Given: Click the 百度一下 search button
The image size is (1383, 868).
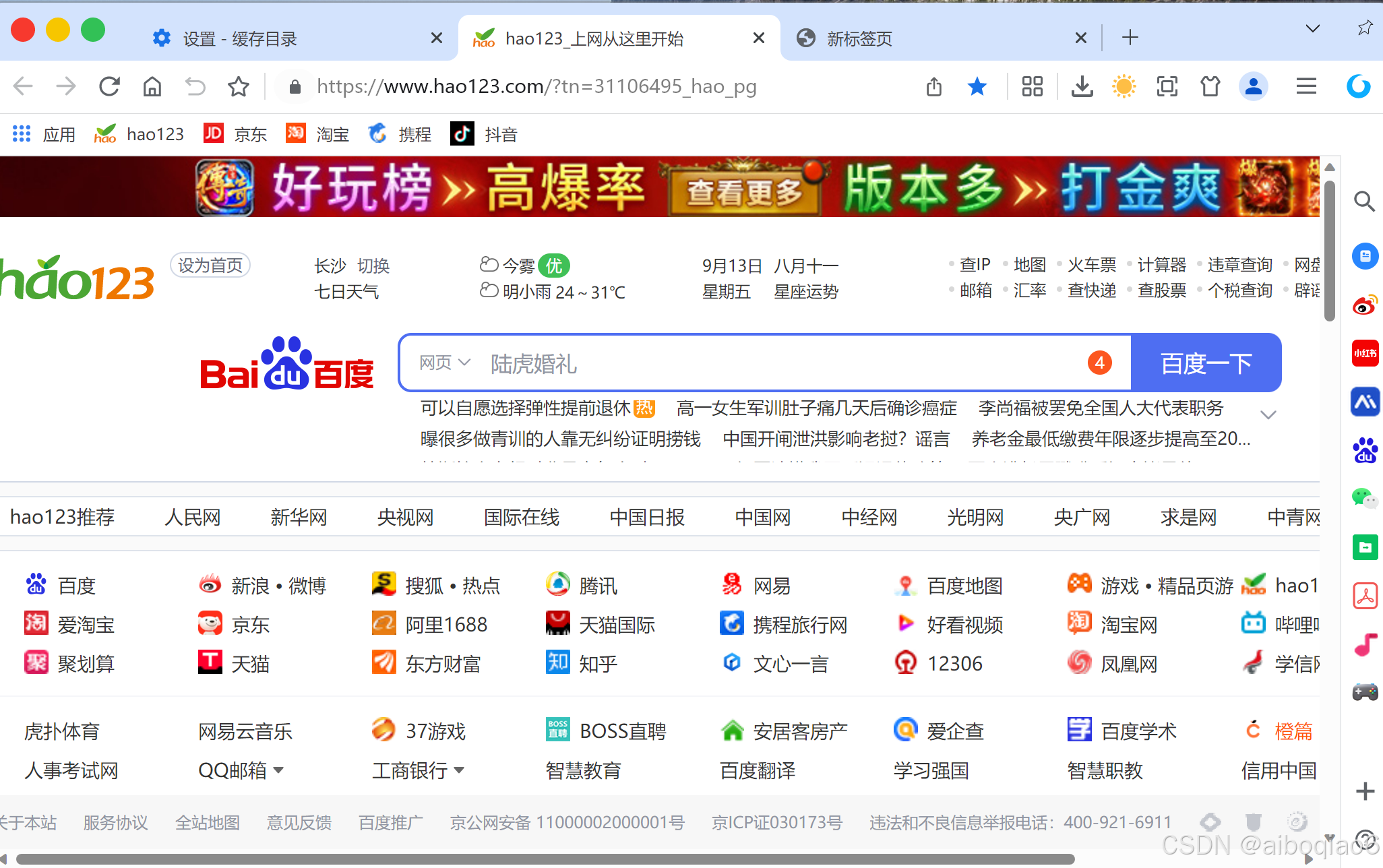Looking at the screenshot, I should pyautogui.click(x=1206, y=363).
